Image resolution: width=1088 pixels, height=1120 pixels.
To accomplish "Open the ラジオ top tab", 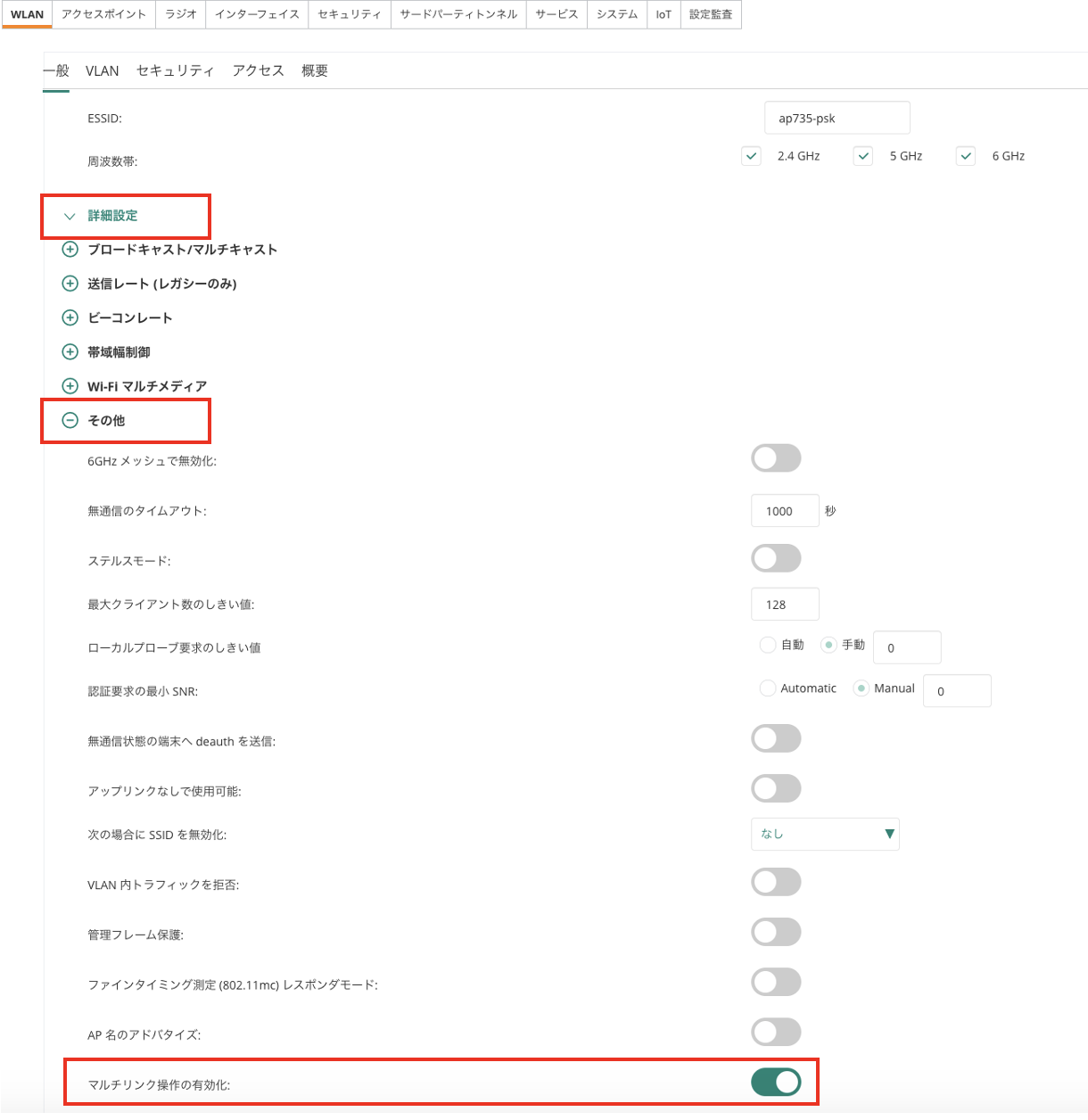I will pyautogui.click(x=180, y=14).
